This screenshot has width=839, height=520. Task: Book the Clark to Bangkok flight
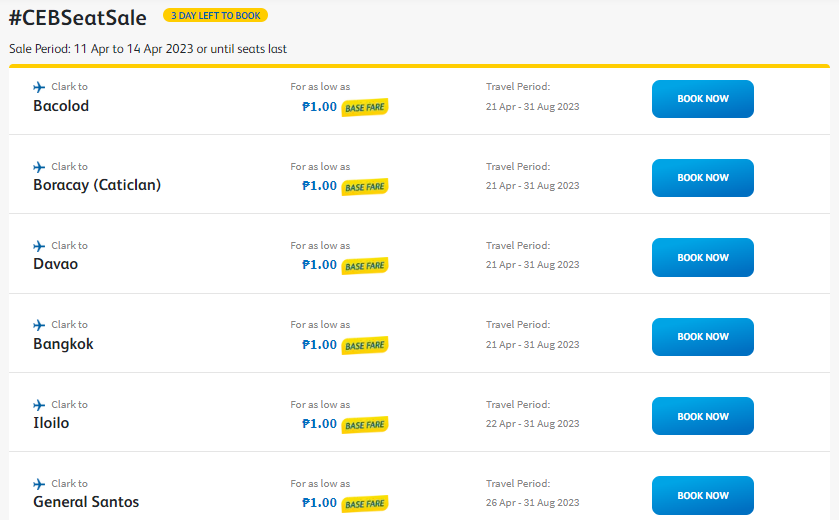click(x=703, y=337)
